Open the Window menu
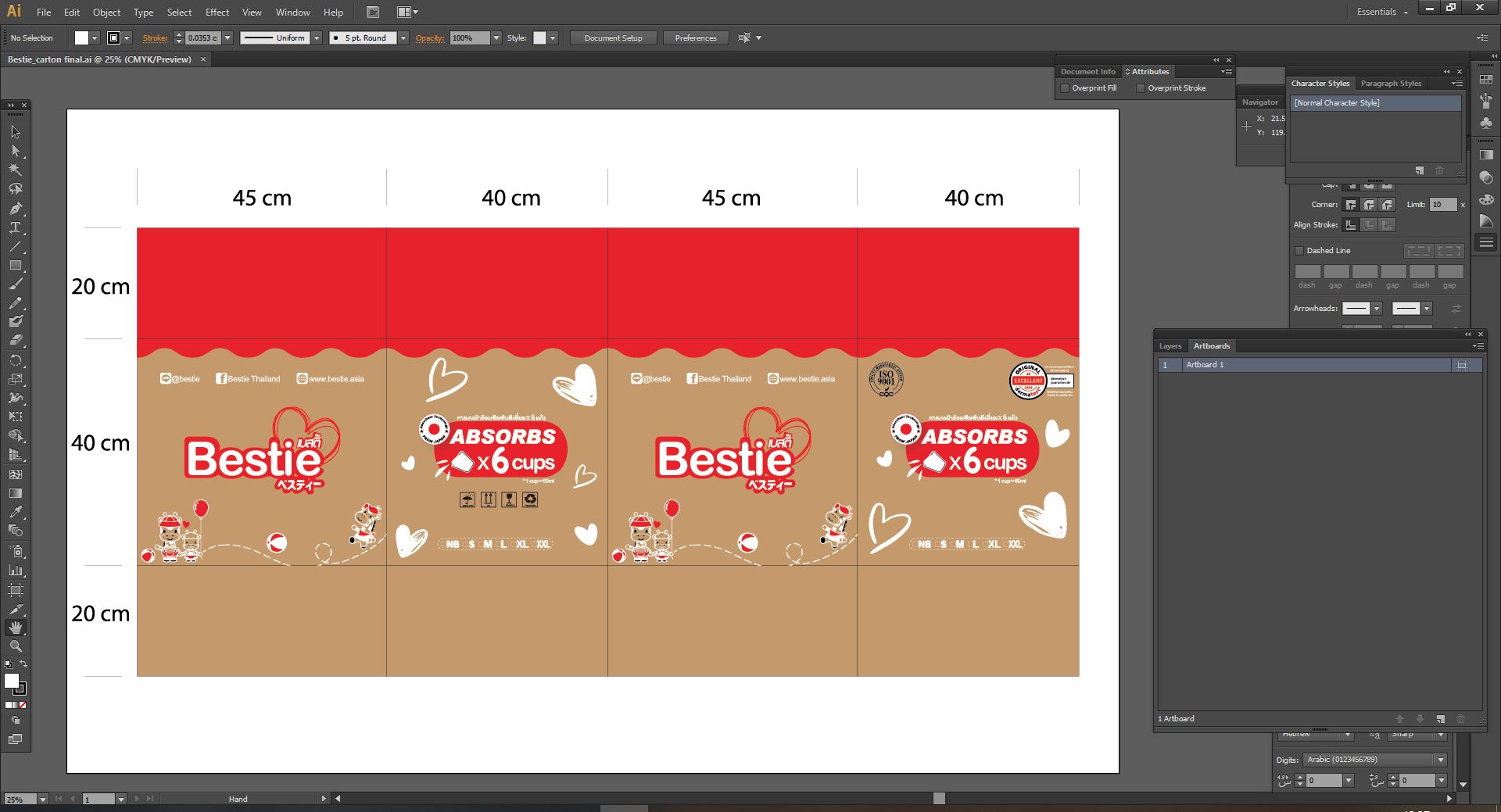The width and height of the screenshot is (1501, 812). tap(292, 13)
